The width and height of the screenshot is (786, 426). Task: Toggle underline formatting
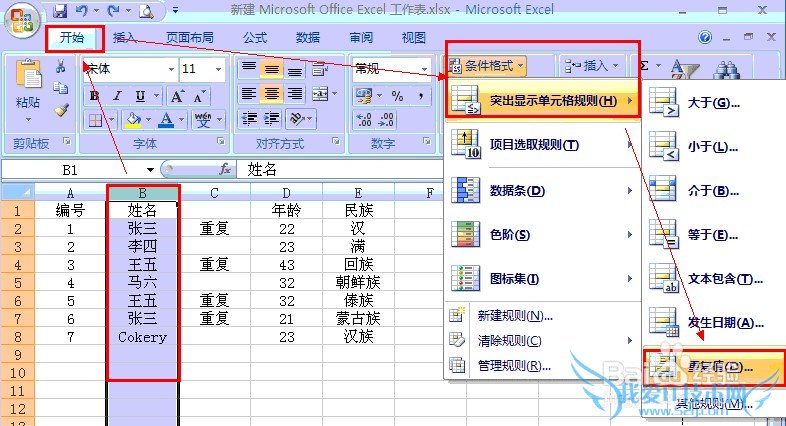pyautogui.click(x=140, y=96)
